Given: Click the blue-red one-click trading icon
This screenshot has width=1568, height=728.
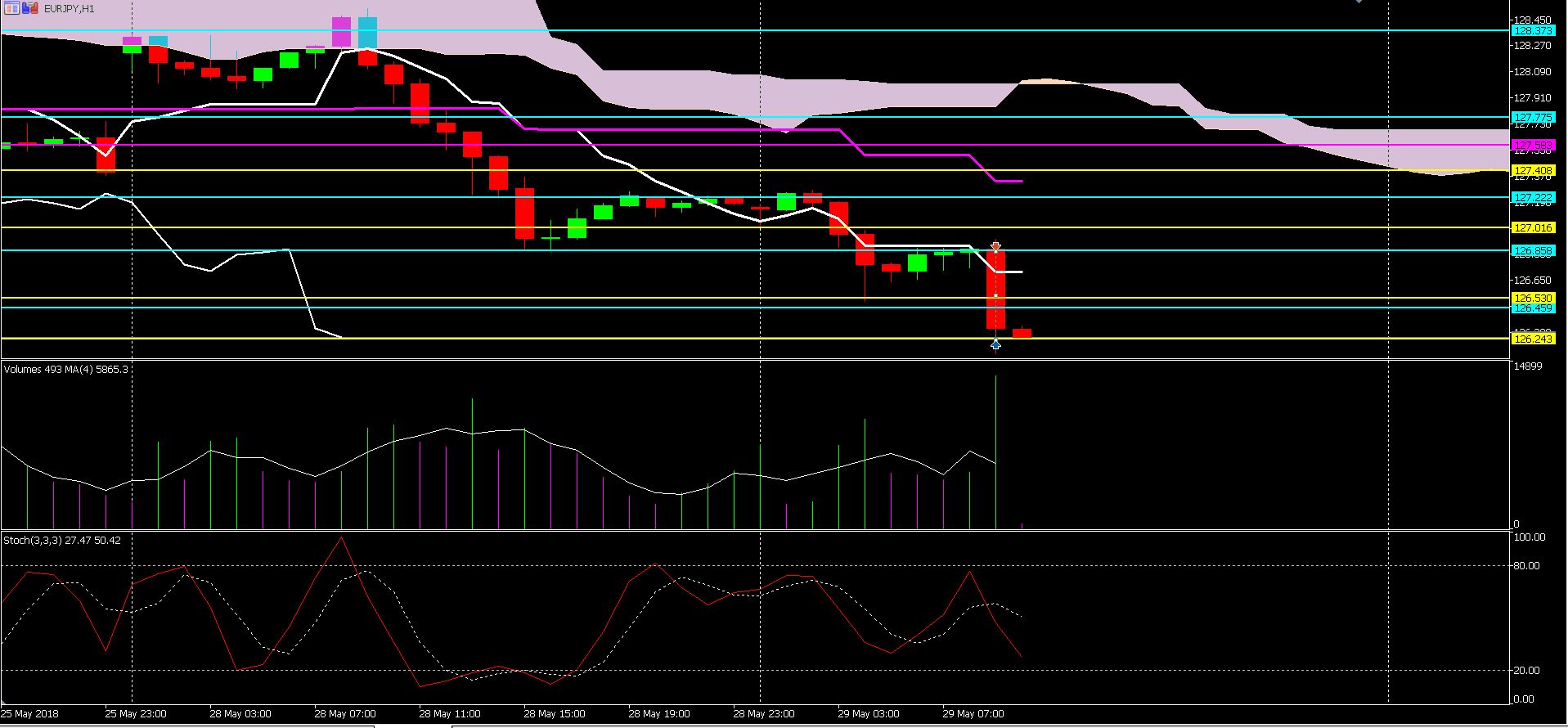Looking at the screenshot, I should (x=30, y=8).
